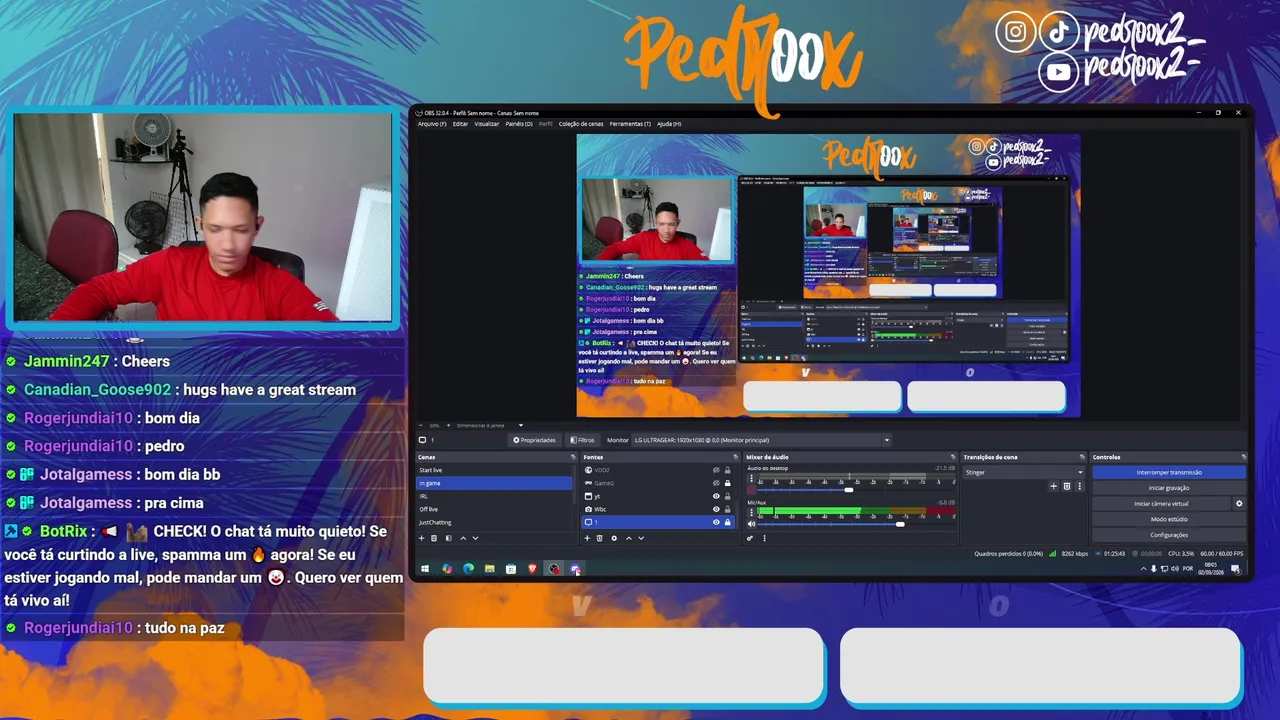Undock the Transições de cena panel
Image resolution: width=1280 pixels, height=720 pixels.
1082,457
